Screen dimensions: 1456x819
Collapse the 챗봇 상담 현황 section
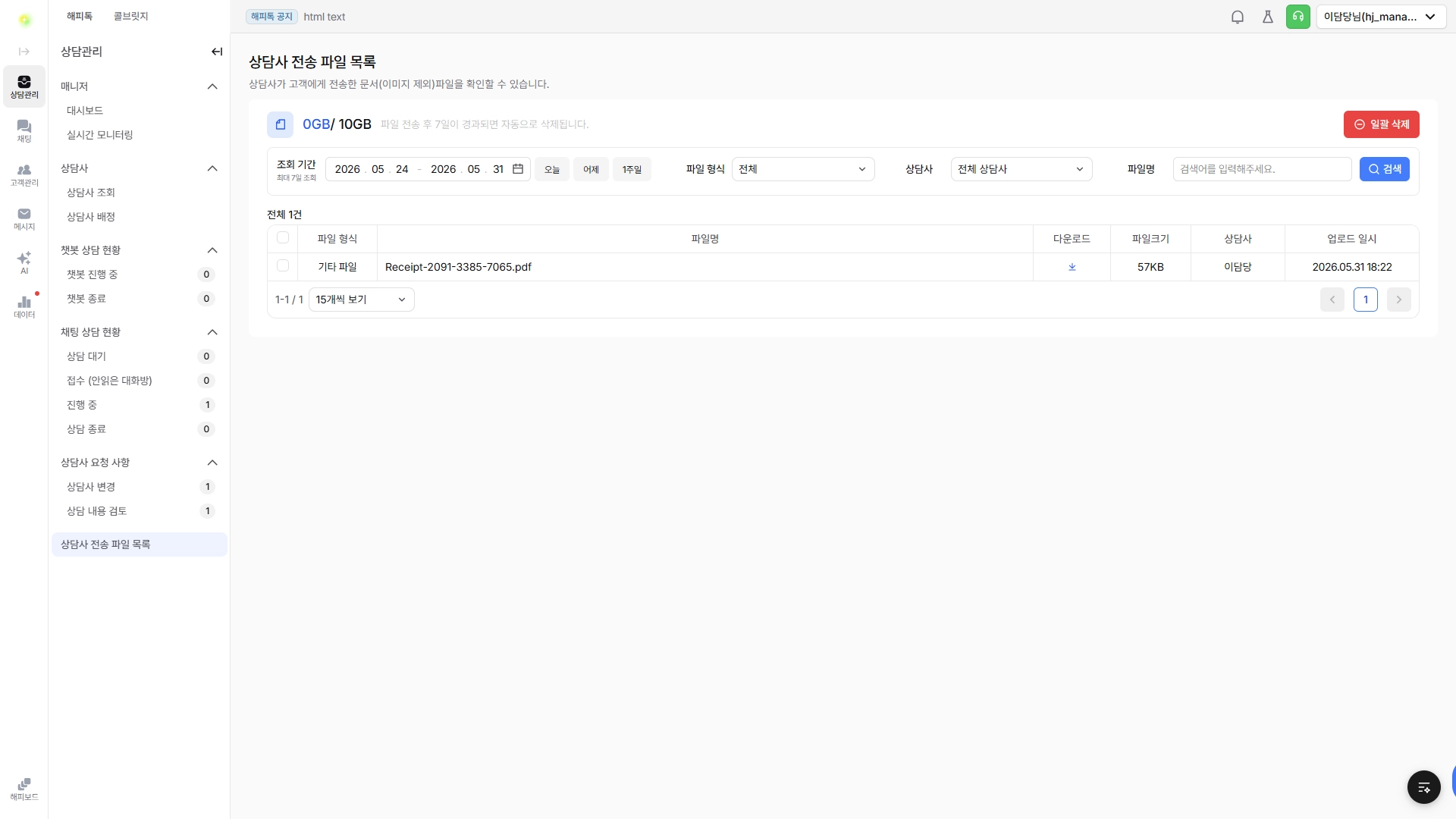click(212, 250)
